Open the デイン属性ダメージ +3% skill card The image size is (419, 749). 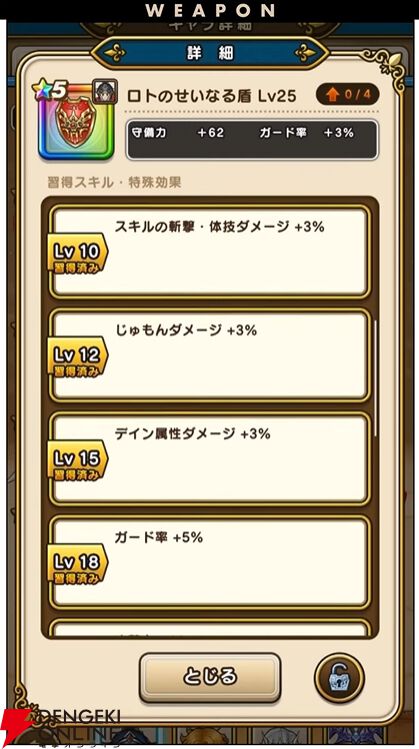coord(210,459)
